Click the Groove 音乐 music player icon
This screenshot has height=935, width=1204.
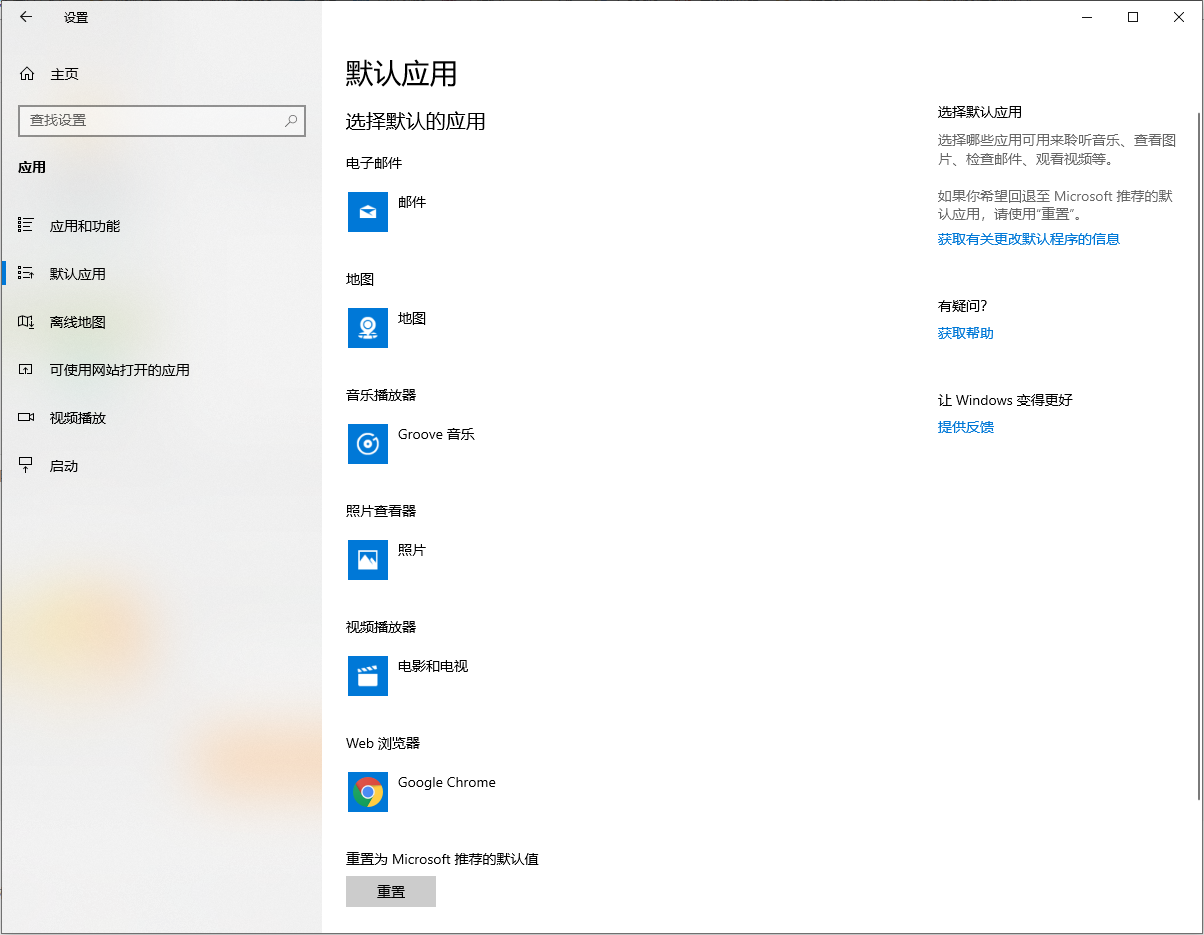point(368,444)
